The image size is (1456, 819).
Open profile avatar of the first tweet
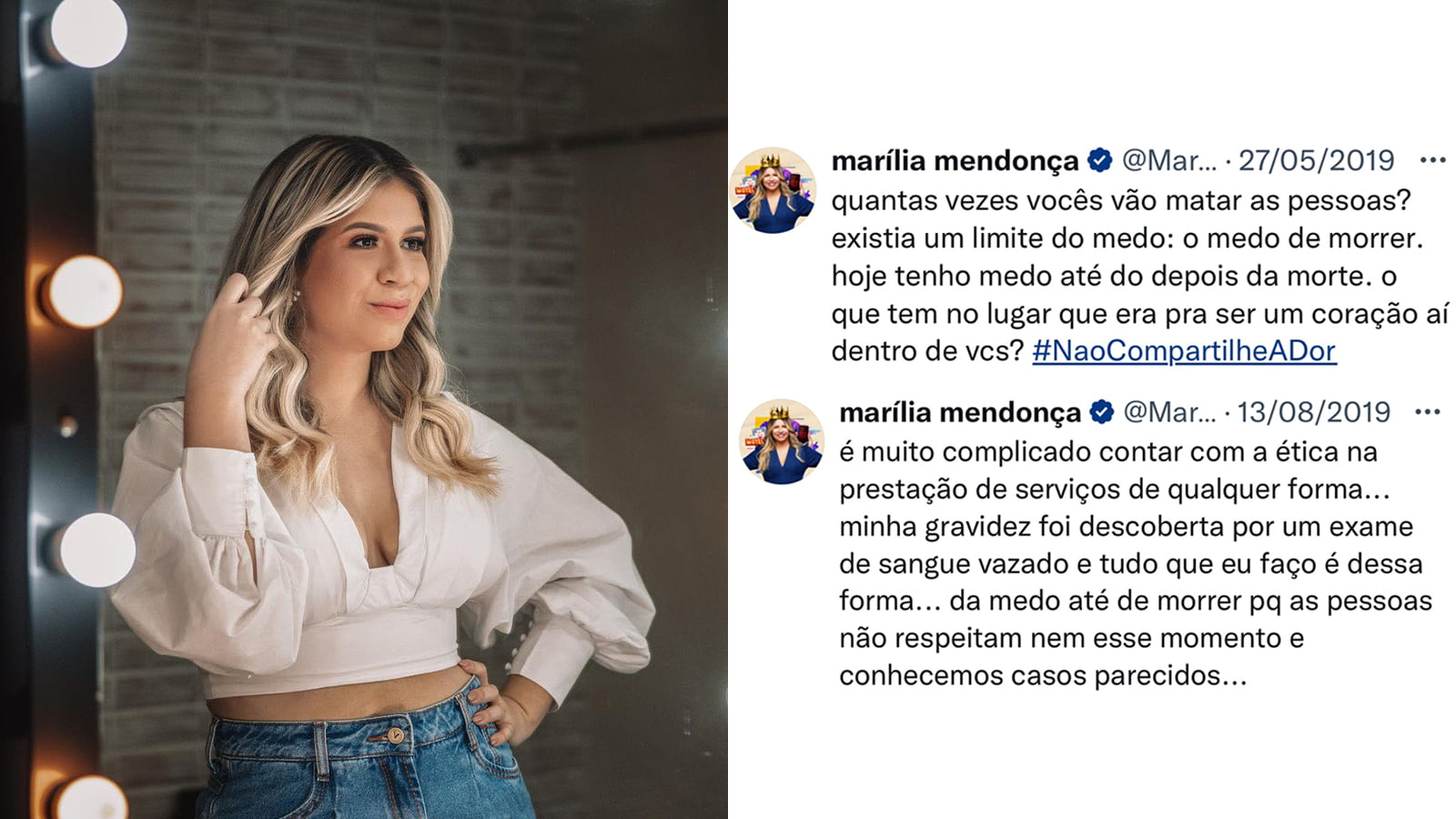coord(773,190)
